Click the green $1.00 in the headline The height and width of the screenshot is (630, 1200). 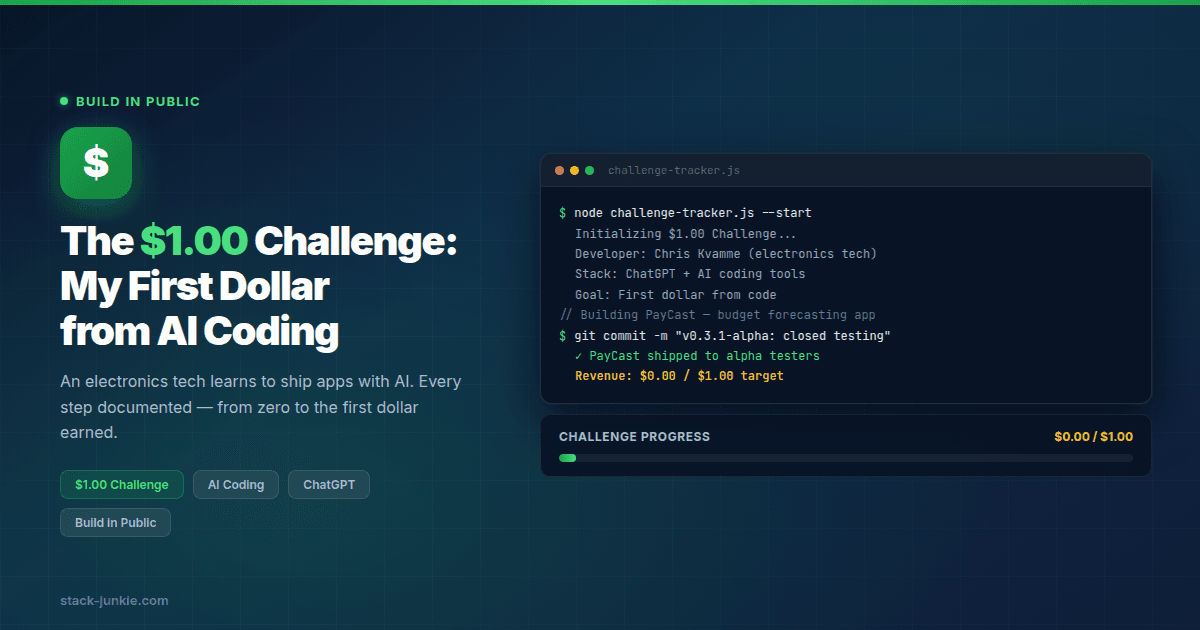pyautogui.click(x=194, y=241)
